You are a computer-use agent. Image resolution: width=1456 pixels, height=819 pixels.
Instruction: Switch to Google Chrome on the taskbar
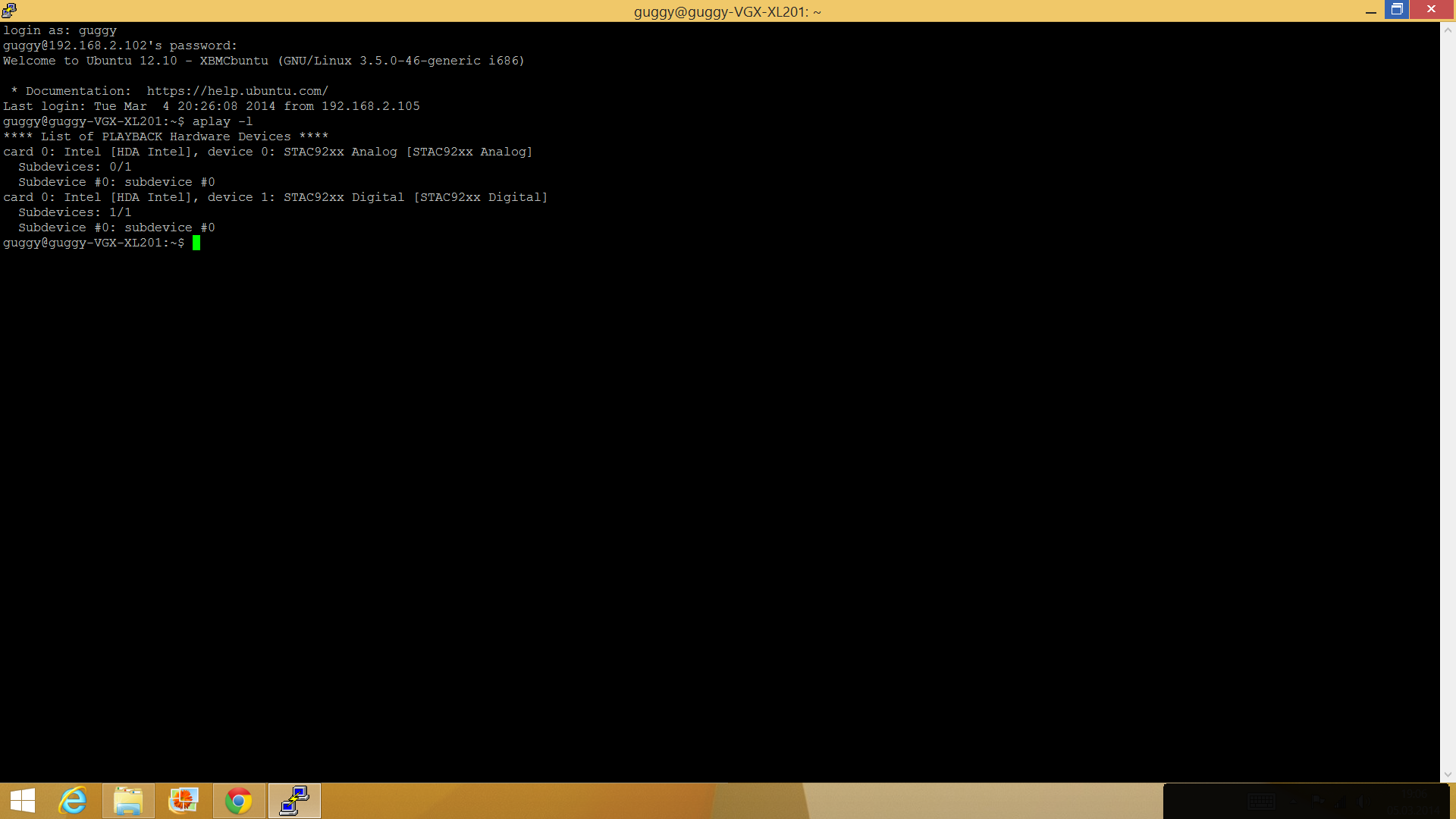[x=239, y=801]
